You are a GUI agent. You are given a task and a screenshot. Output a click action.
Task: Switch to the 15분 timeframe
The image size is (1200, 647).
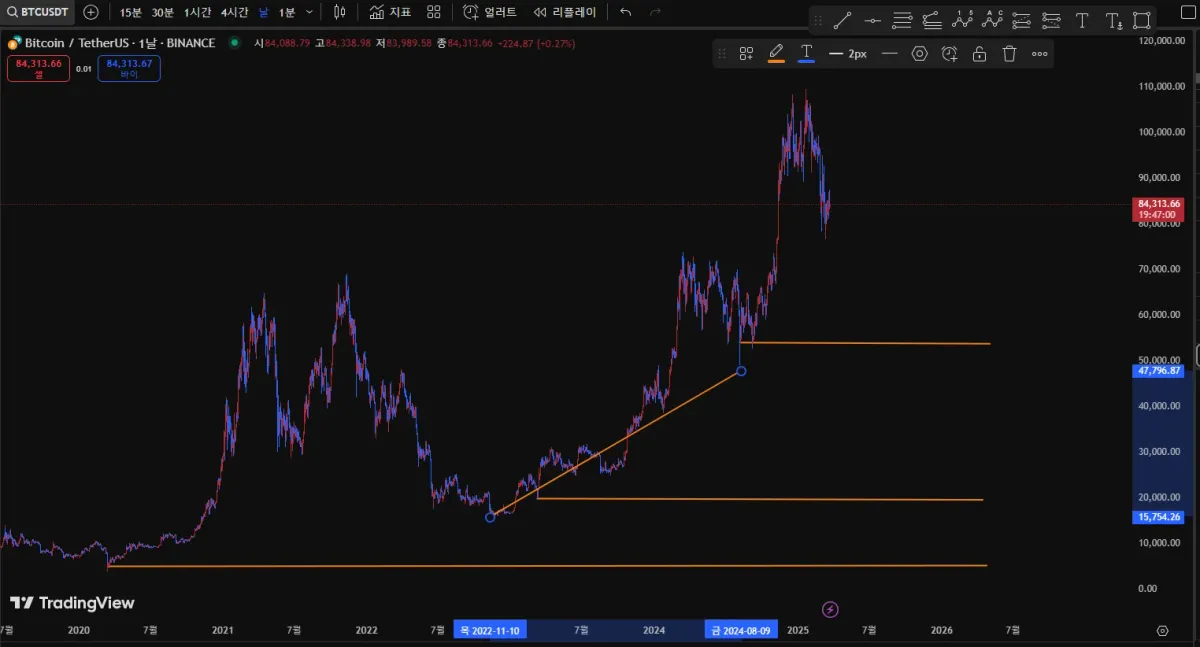(130, 12)
